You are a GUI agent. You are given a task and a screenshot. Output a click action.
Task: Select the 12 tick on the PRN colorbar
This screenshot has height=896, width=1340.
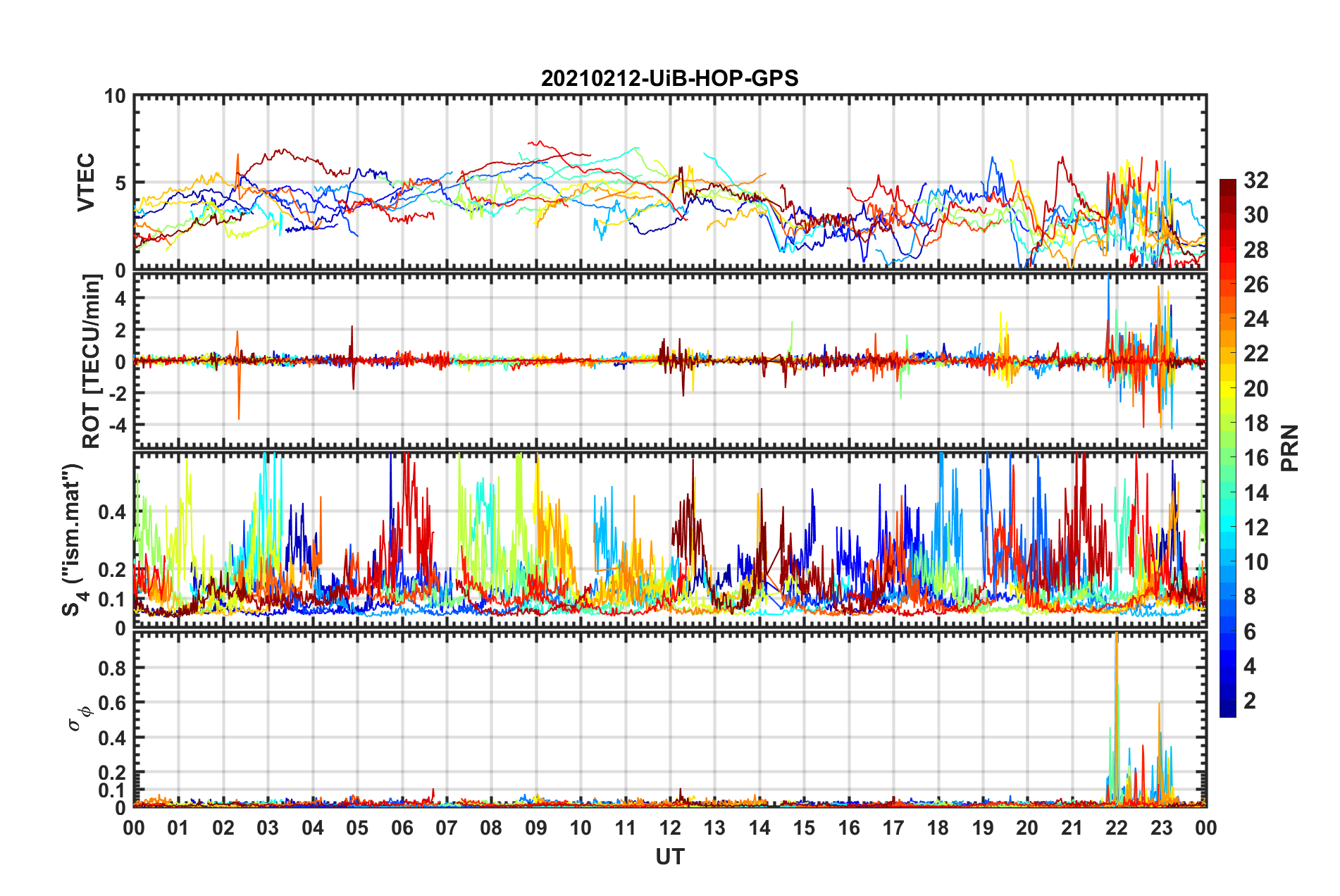point(1255,528)
